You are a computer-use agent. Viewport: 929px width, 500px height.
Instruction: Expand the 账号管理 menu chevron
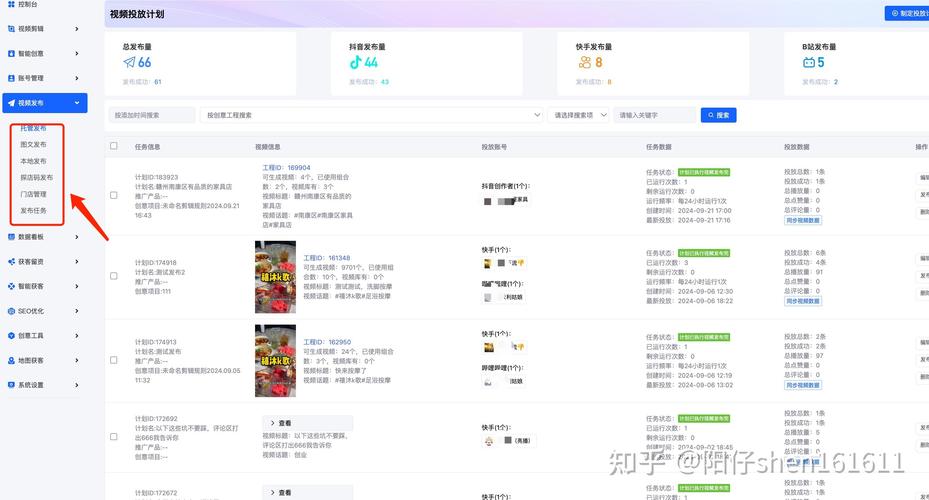[x=76, y=78]
